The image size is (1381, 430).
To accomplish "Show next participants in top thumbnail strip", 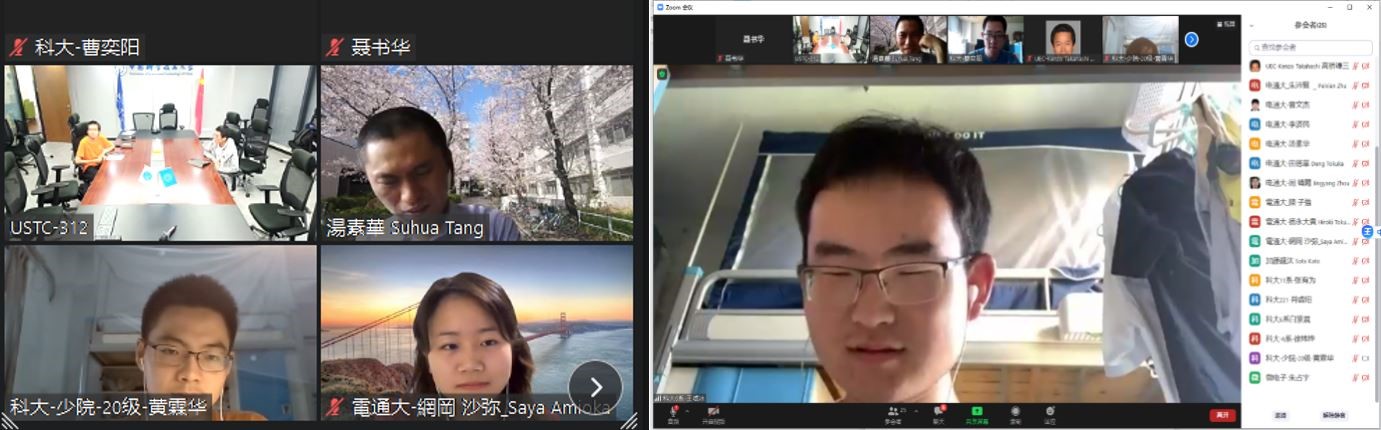I will coord(1191,39).
